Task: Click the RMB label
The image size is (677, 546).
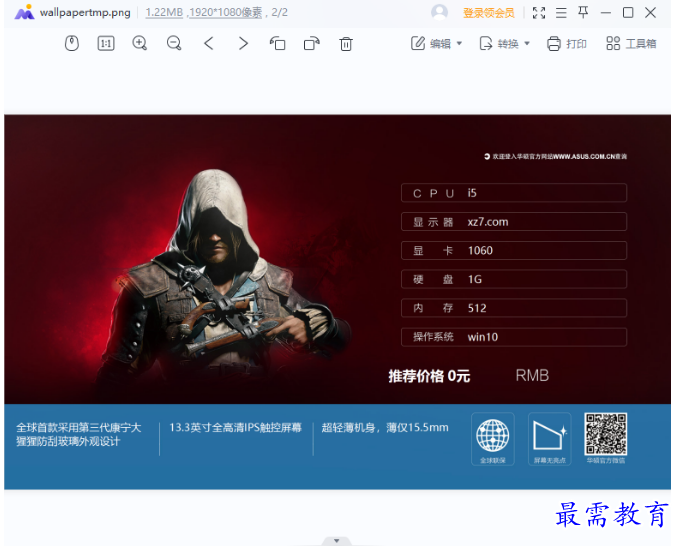Action: [x=532, y=376]
